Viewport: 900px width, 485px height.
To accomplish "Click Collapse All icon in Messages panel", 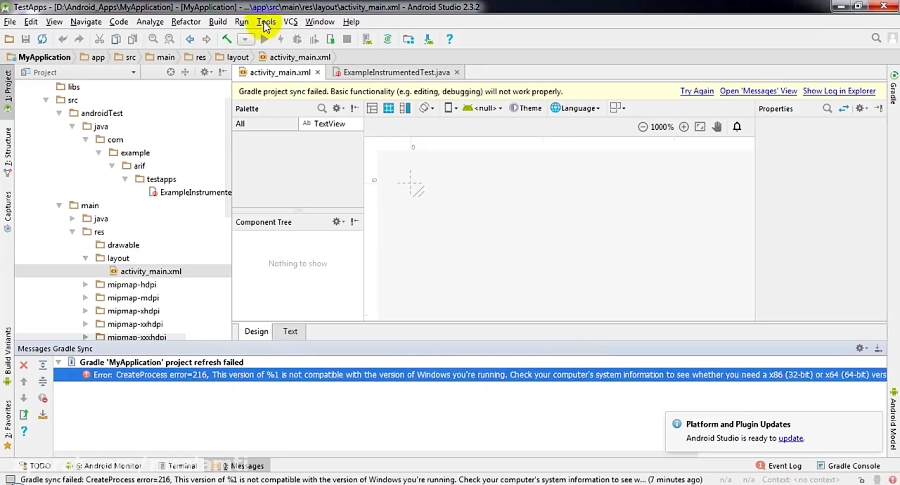I will tap(42, 381).
